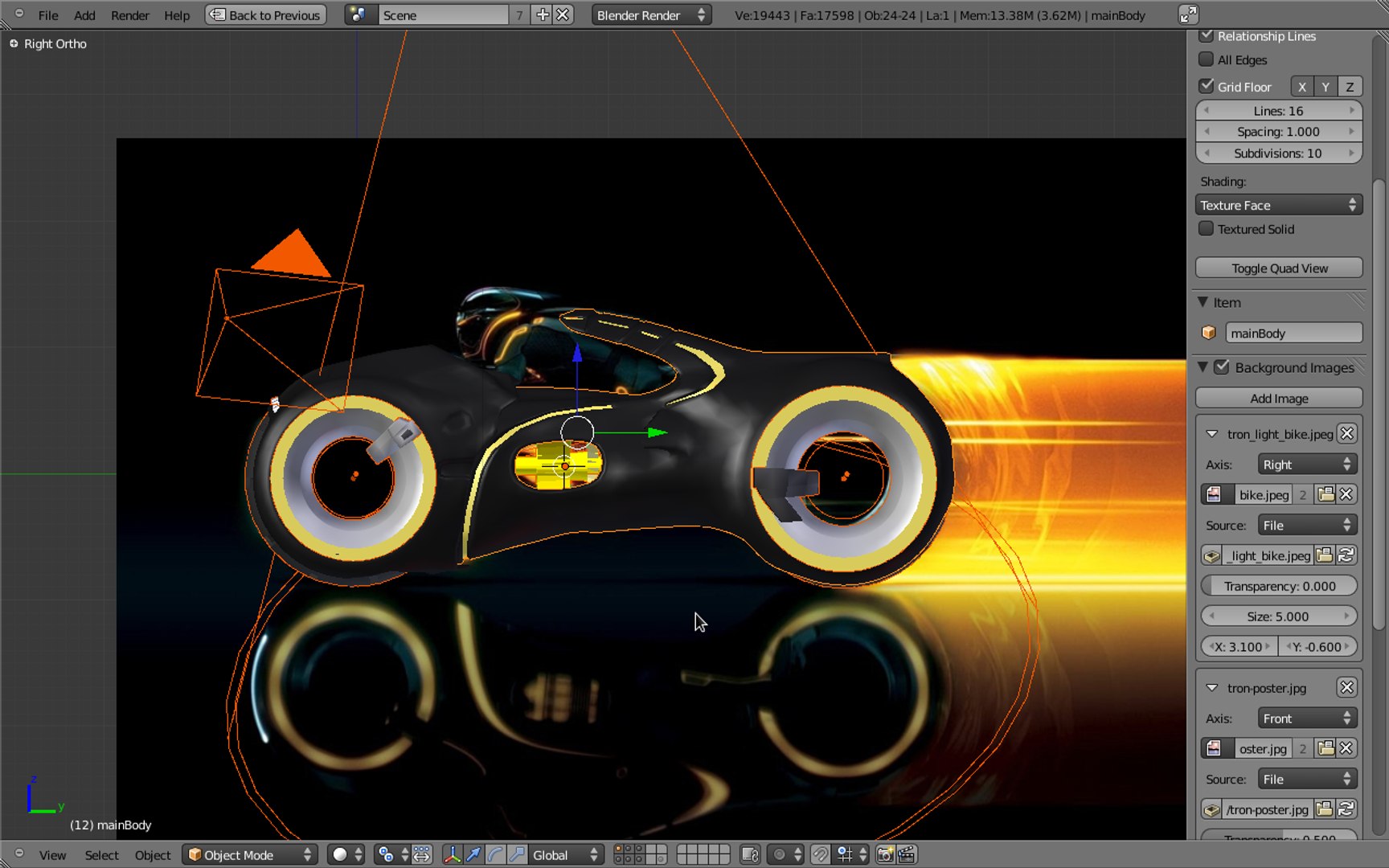
Task: Collapse the Item panel
Action: pos(1203,302)
